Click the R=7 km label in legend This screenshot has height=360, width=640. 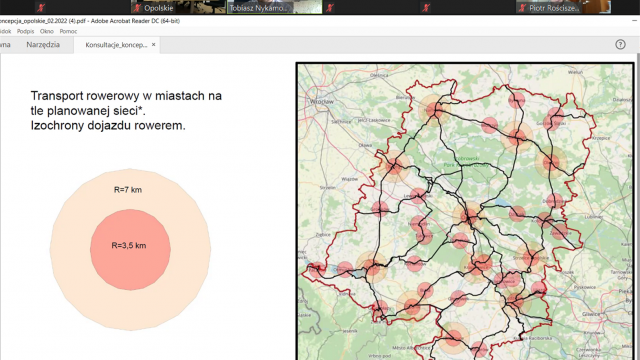click(128, 190)
